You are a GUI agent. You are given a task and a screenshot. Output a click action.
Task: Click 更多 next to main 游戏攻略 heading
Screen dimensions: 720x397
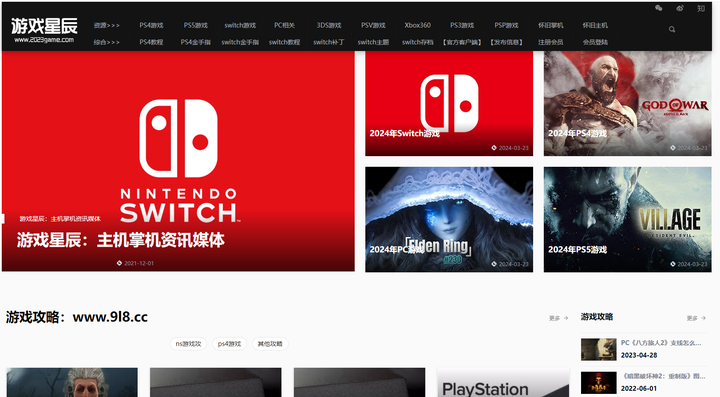pyautogui.click(x=558, y=318)
